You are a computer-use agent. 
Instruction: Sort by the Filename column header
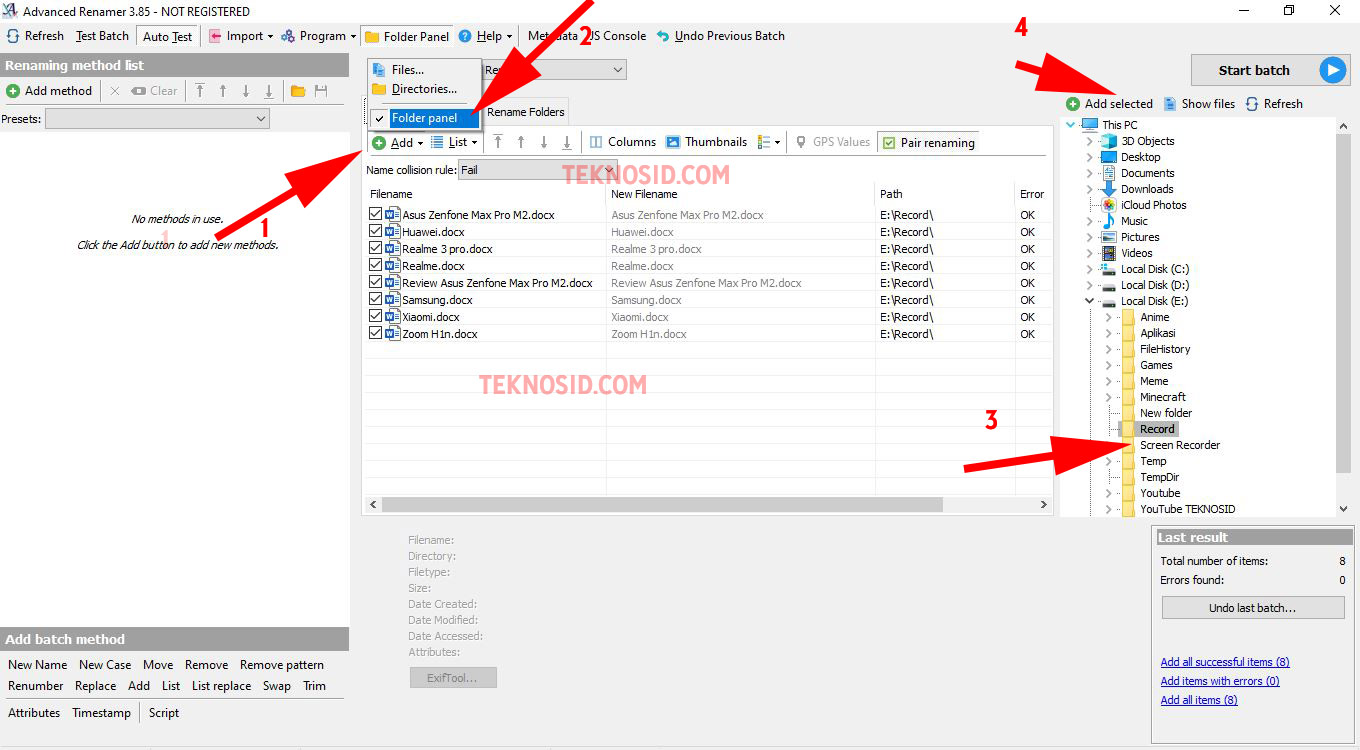pos(485,194)
